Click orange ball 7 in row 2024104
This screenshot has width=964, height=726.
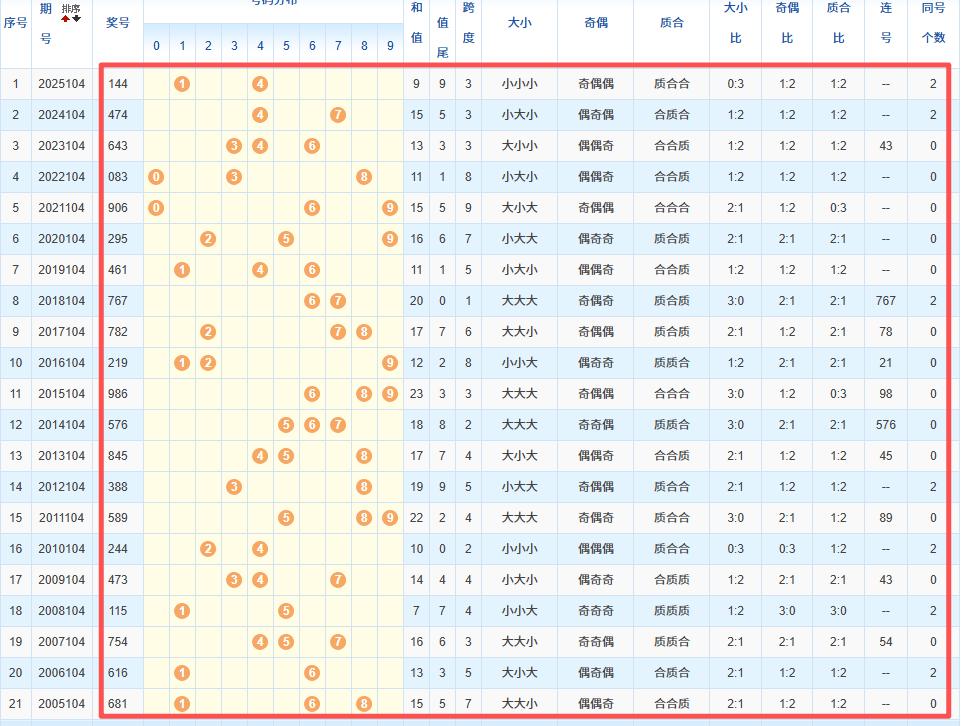point(338,115)
